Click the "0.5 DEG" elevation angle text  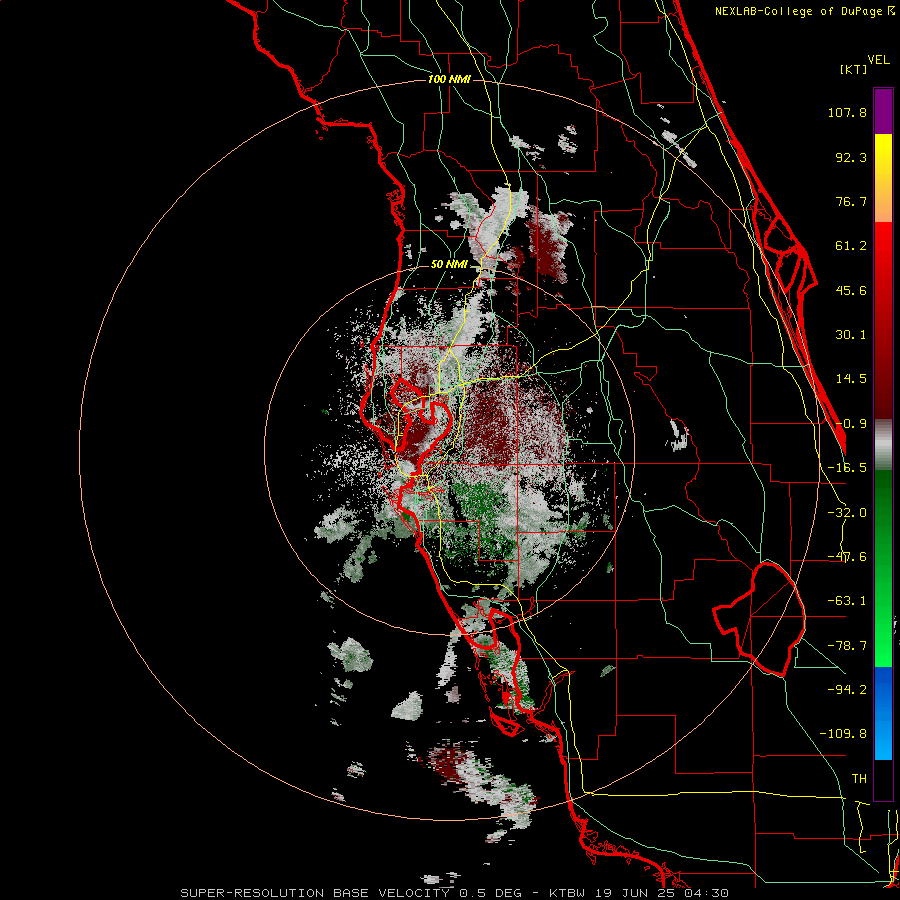coord(490,893)
